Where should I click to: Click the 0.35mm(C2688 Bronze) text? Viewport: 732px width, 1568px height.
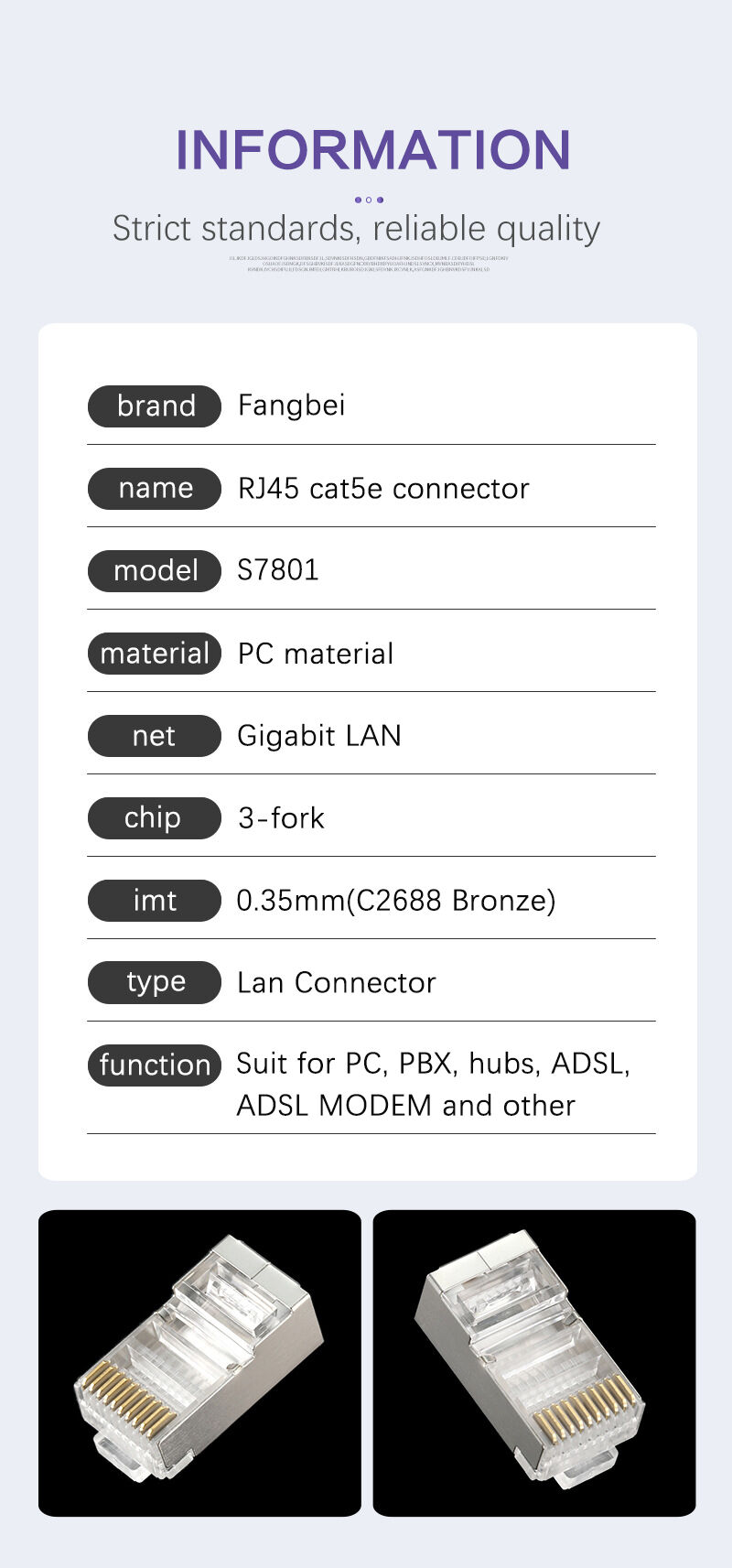click(x=395, y=900)
